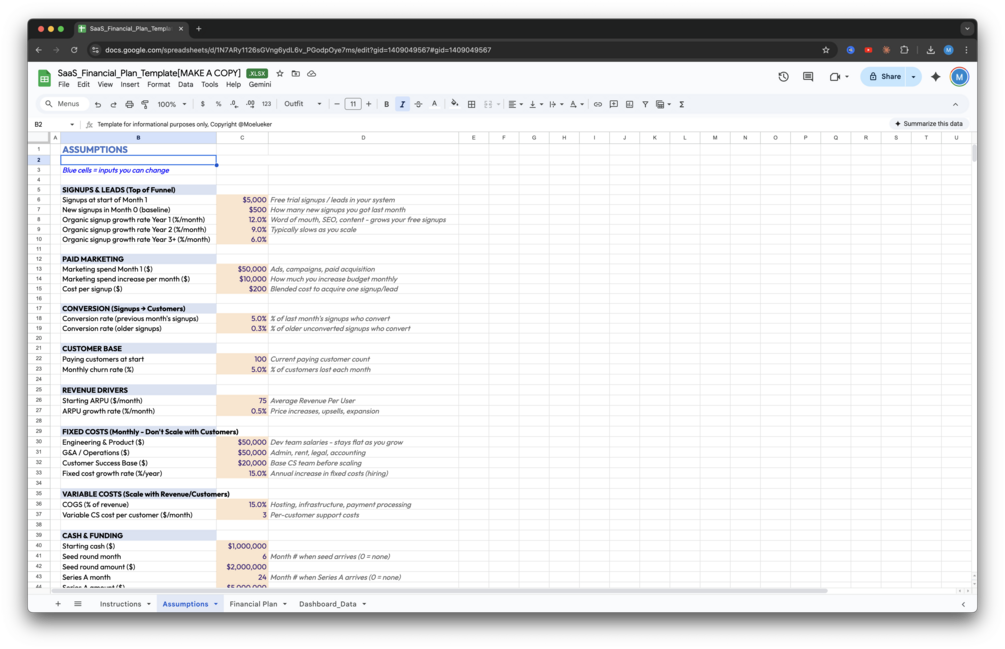Show all sheets list
1005x649 pixels.
pos(78,604)
